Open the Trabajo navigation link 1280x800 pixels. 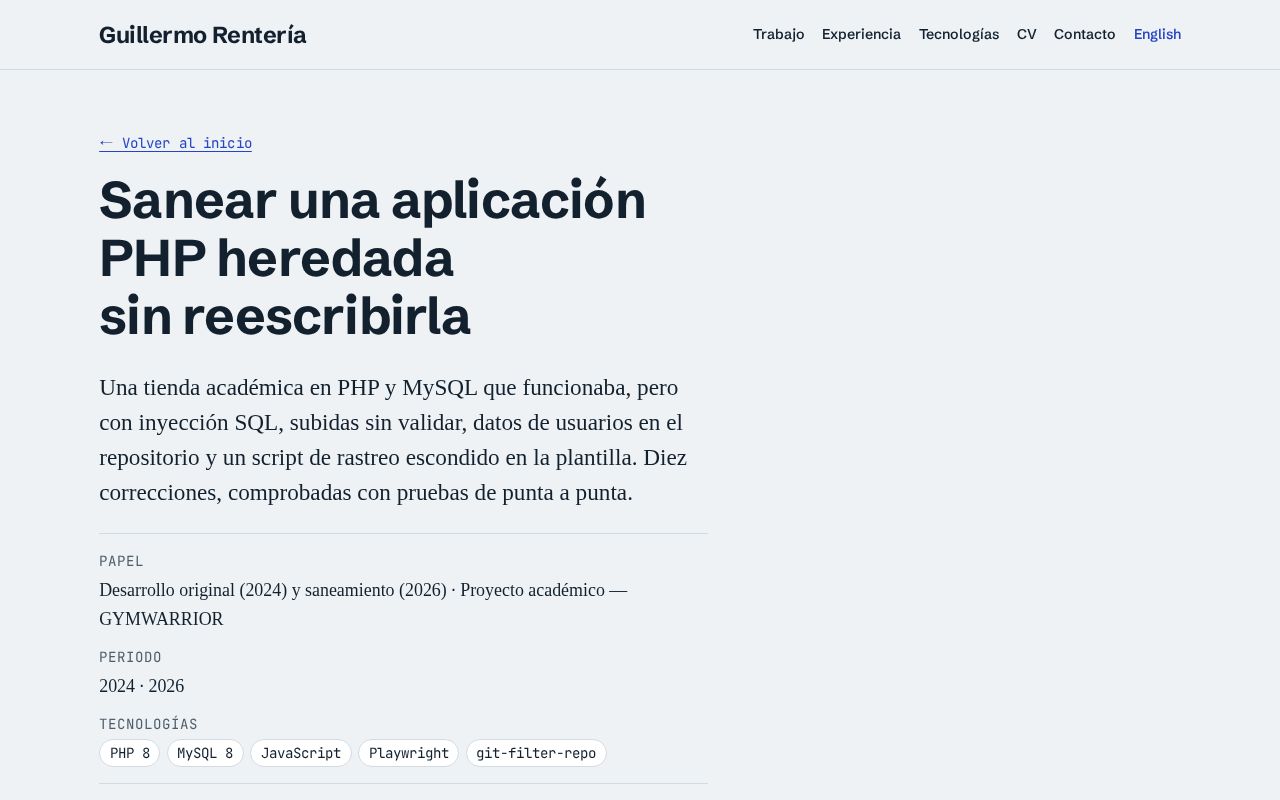tap(778, 34)
